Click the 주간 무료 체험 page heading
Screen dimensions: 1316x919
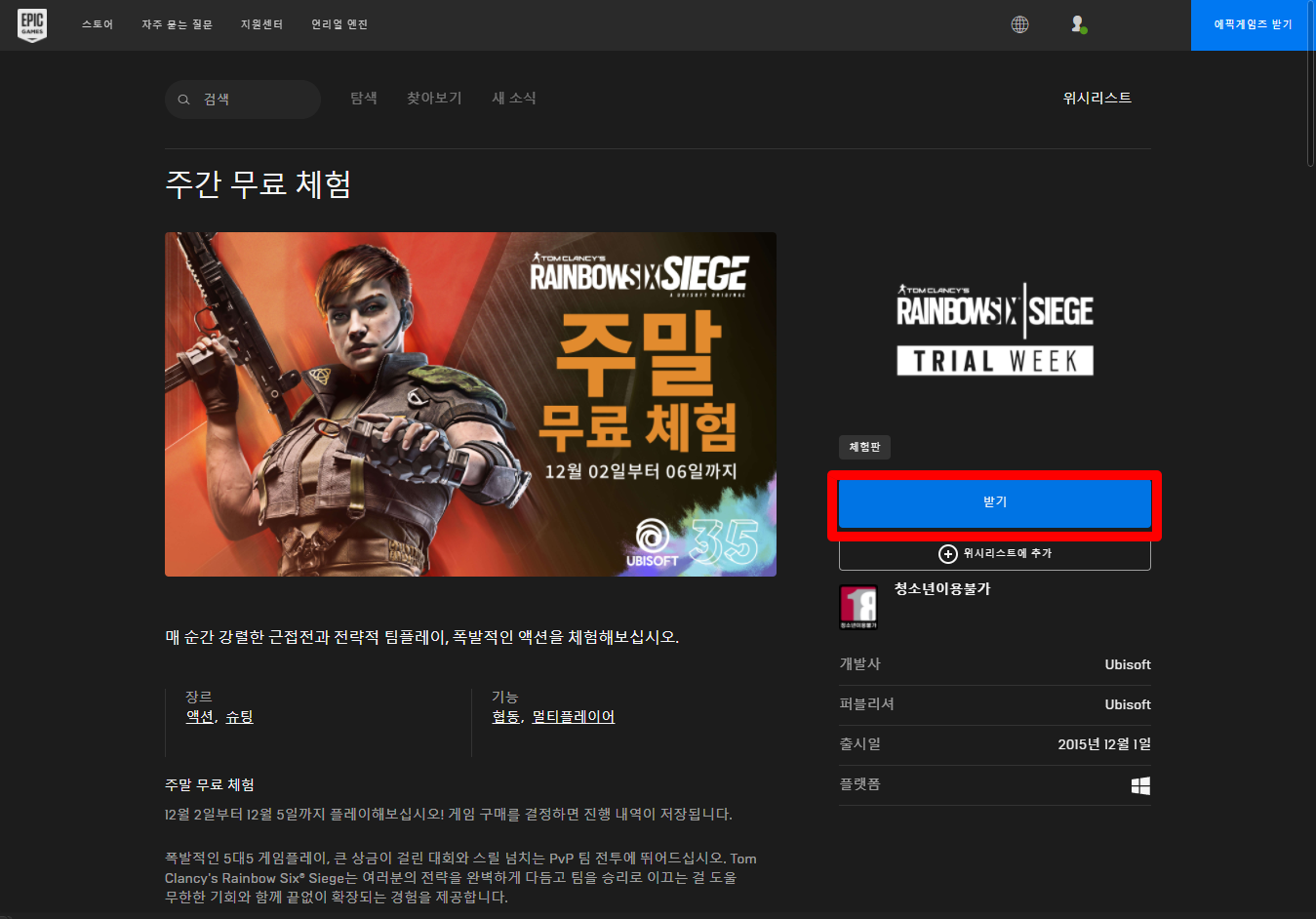[x=259, y=184]
